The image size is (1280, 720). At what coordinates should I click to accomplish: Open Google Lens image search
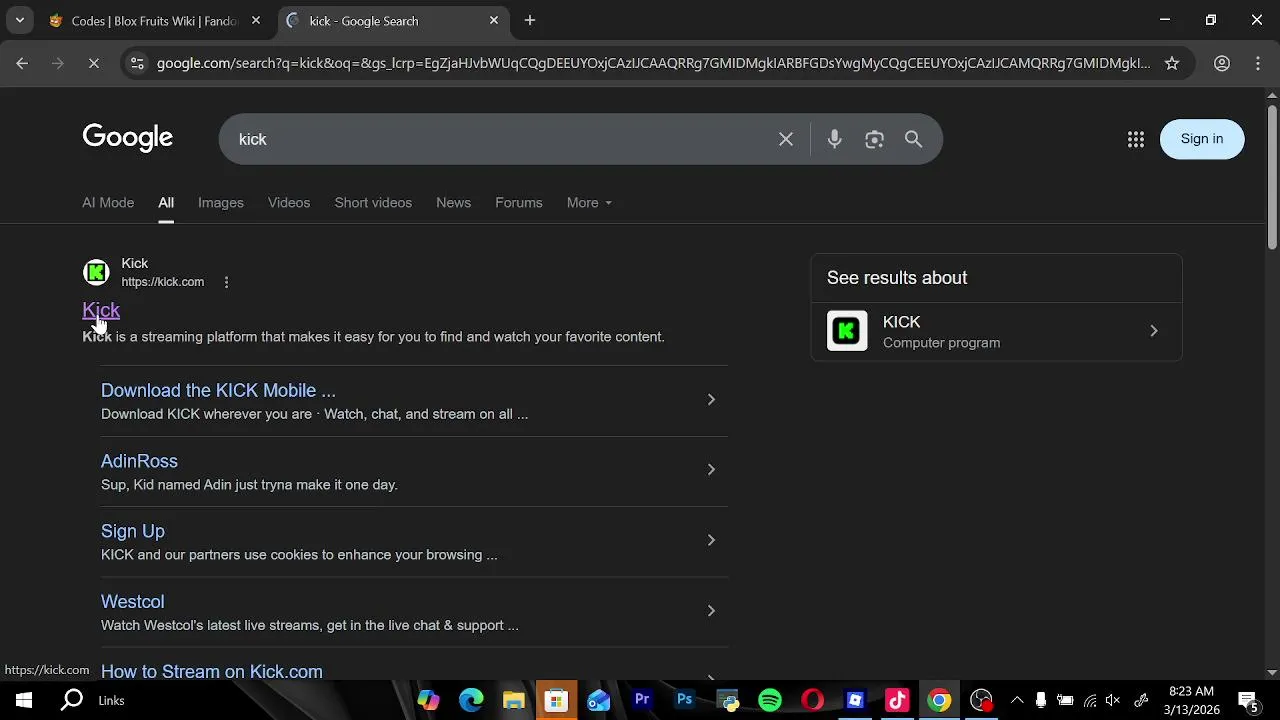point(874,139)
